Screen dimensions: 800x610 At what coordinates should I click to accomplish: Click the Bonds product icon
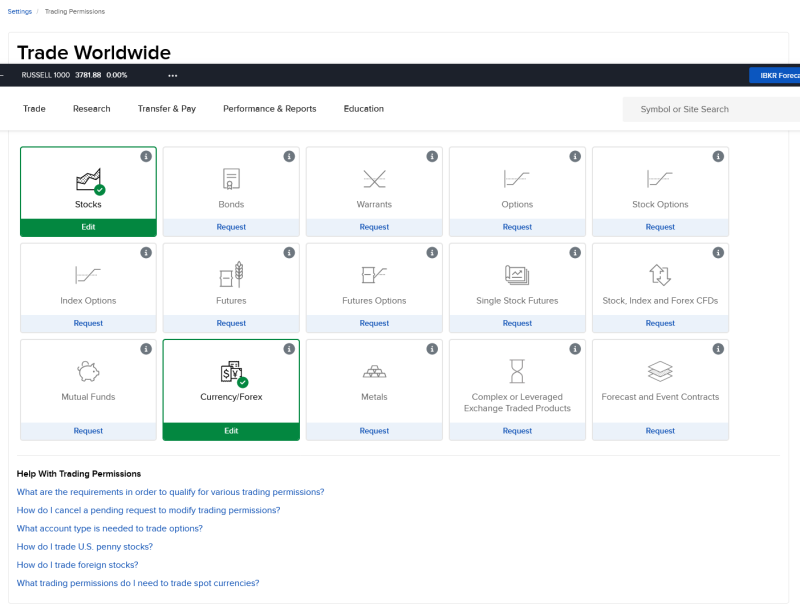coord(231,179)
